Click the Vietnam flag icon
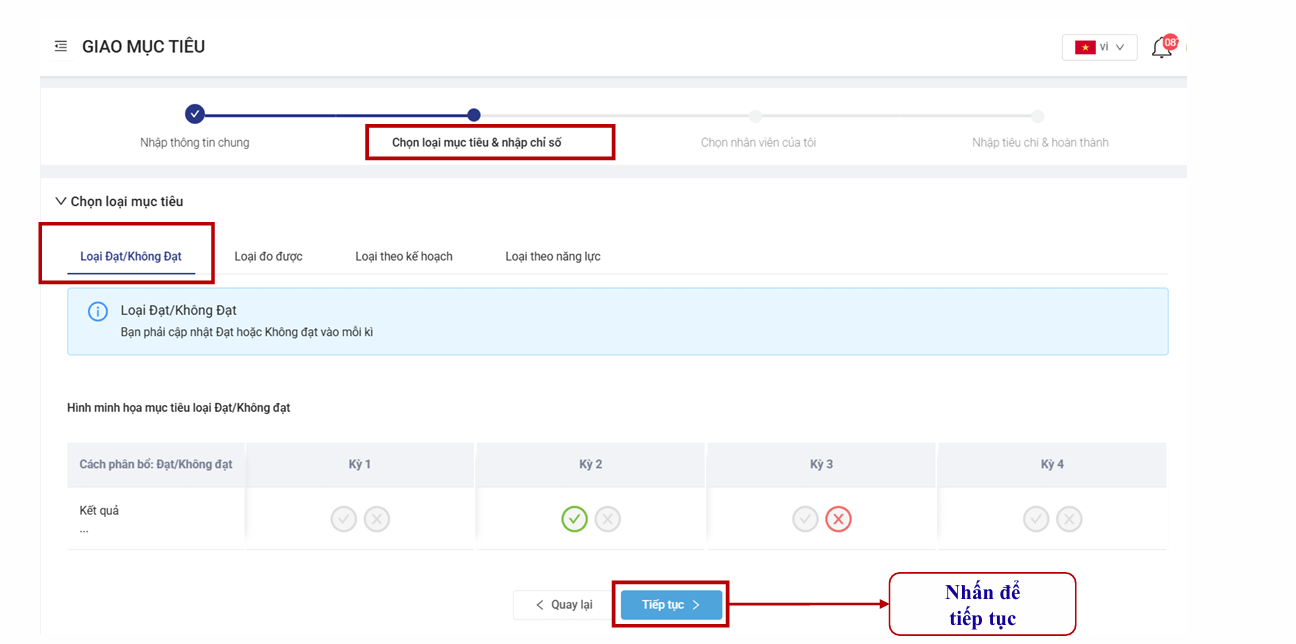The height and width of the screenshot is (644, 1296). pos(1084,47)
